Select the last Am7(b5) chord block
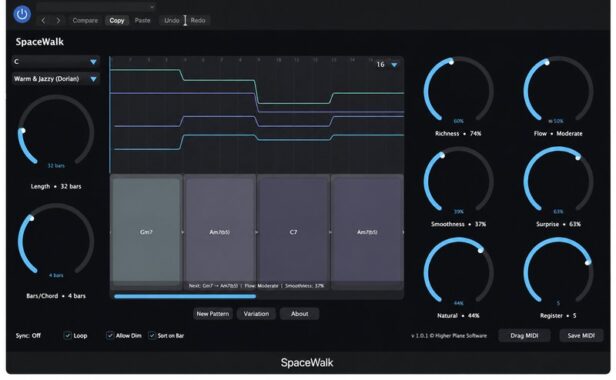616x380 pixels. coord(367,232)
